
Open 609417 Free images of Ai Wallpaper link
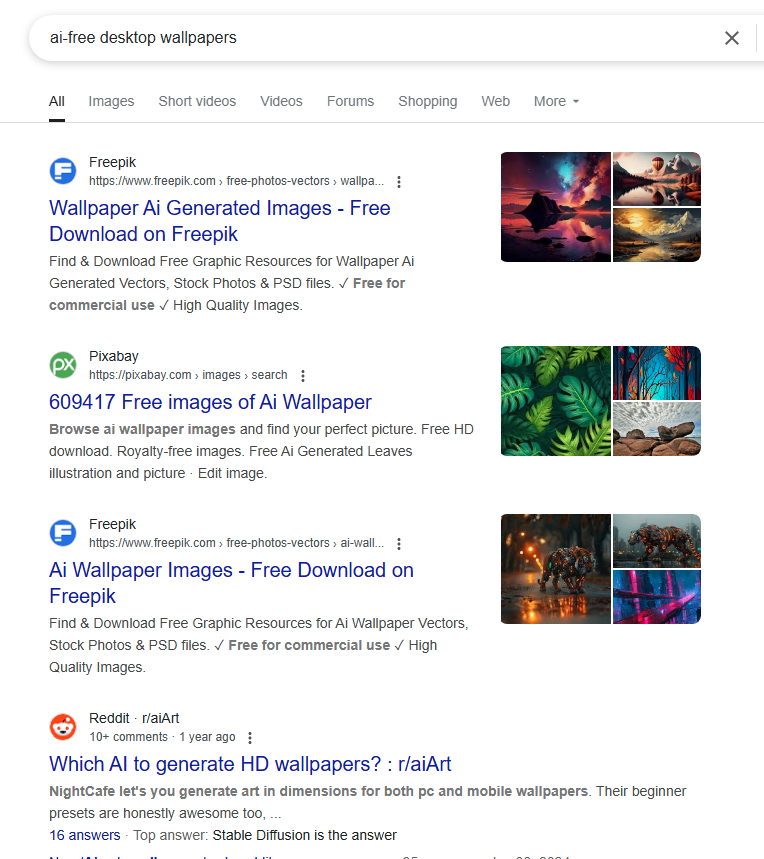[210, 402]
